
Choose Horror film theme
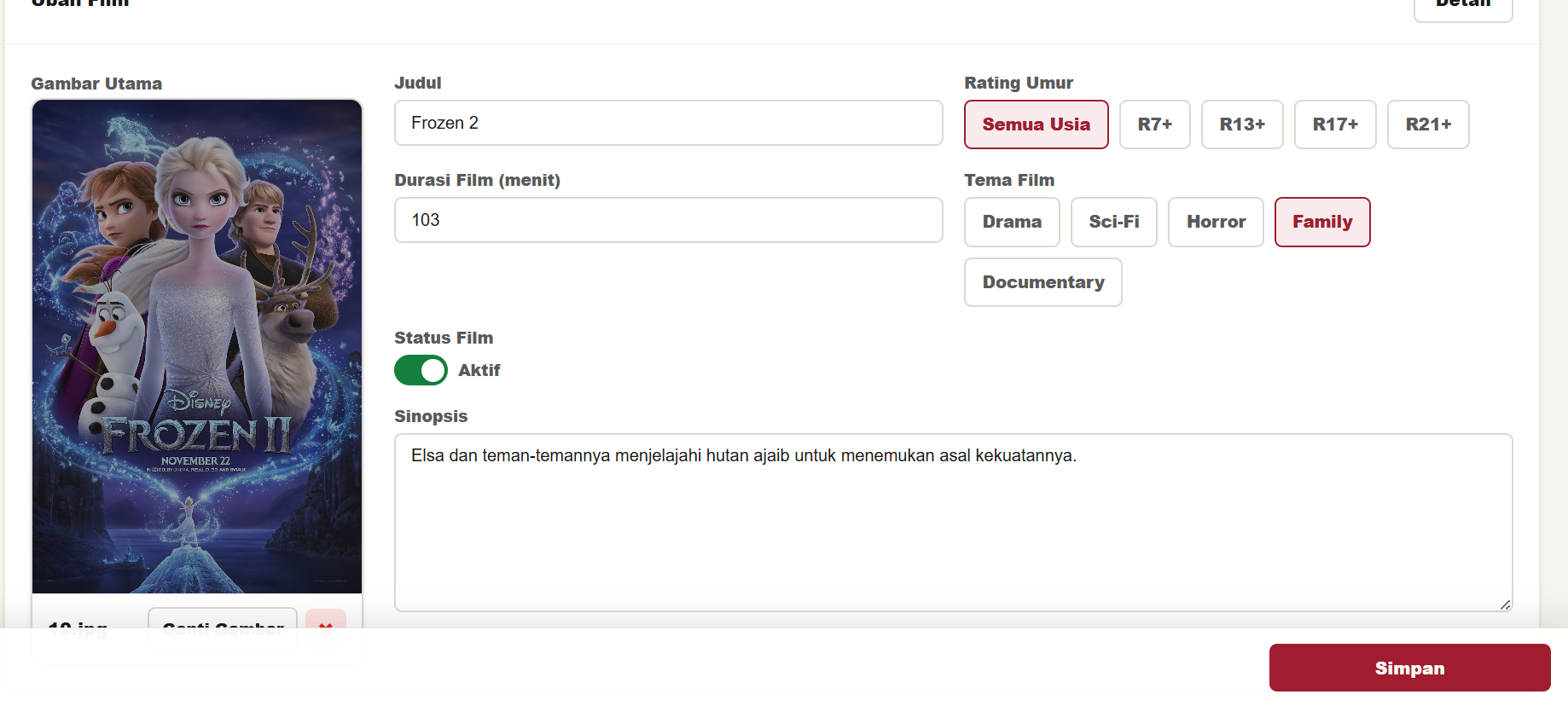1215,222
